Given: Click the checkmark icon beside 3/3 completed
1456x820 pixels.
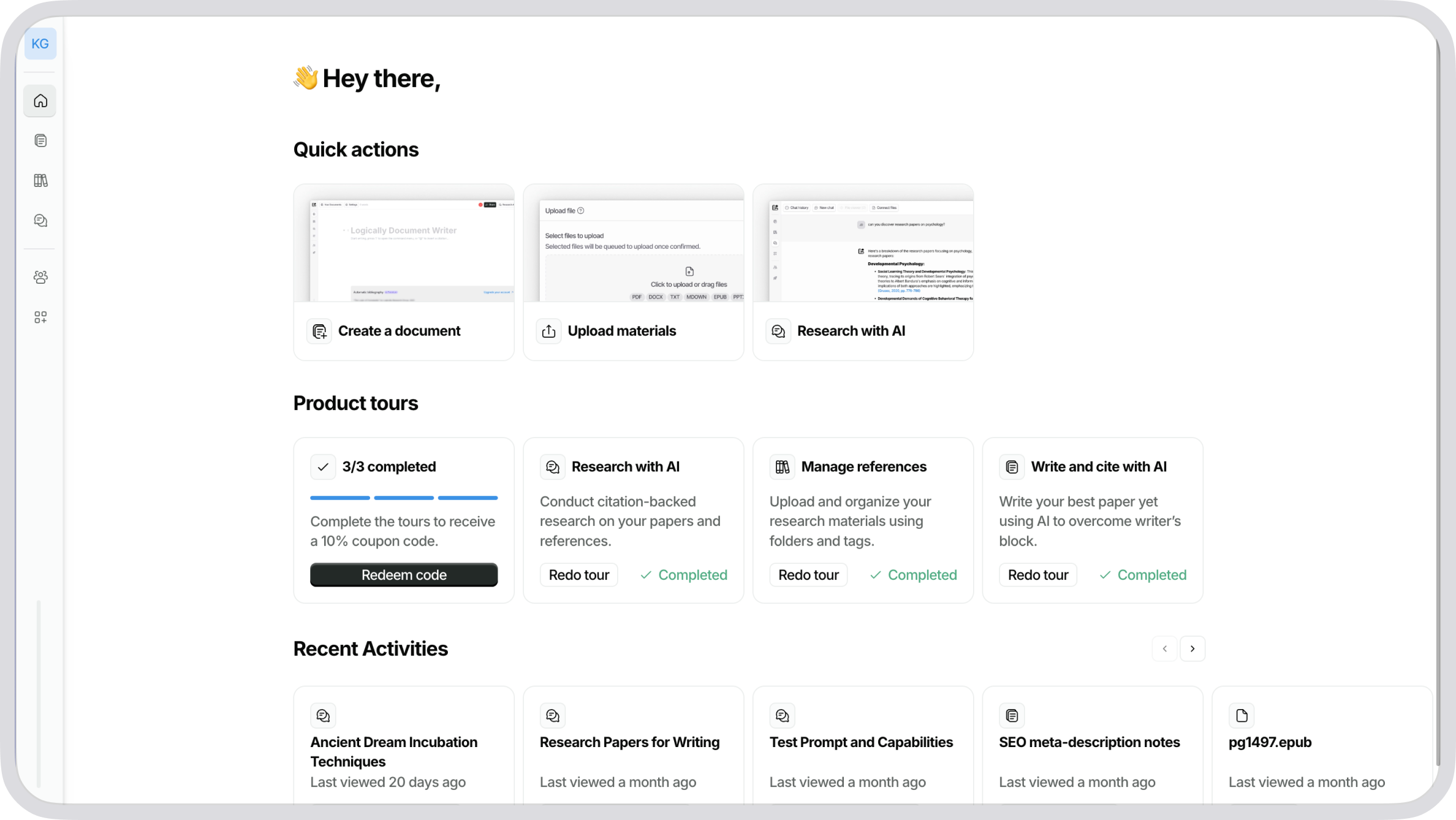Looking at the screenshot, I should pyautogui.click(x=323, y=467).
